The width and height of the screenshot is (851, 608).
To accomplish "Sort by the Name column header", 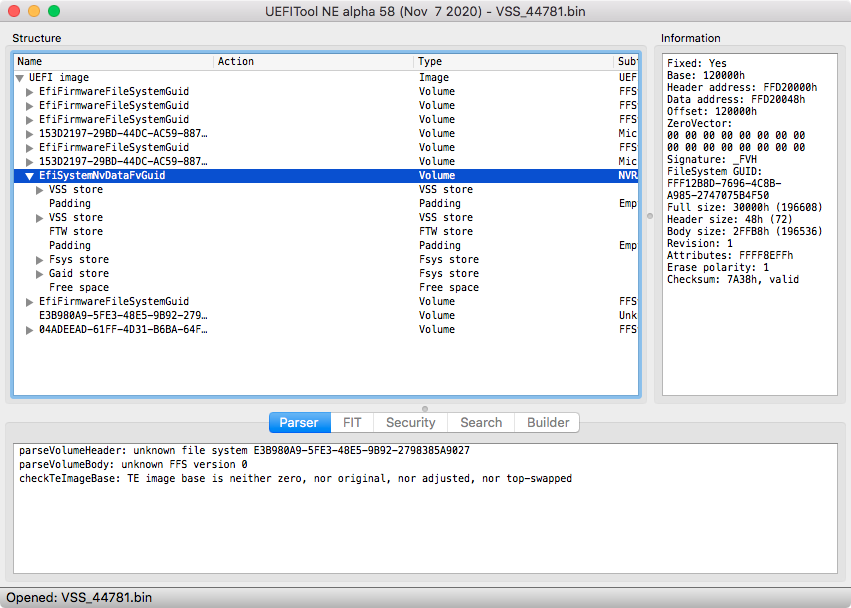I will click(113, 61).
